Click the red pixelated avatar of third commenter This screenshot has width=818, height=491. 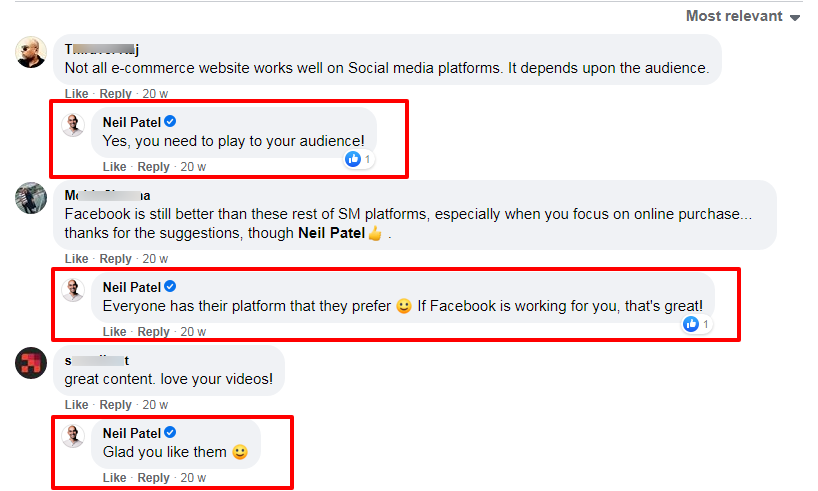click(31, 362)
